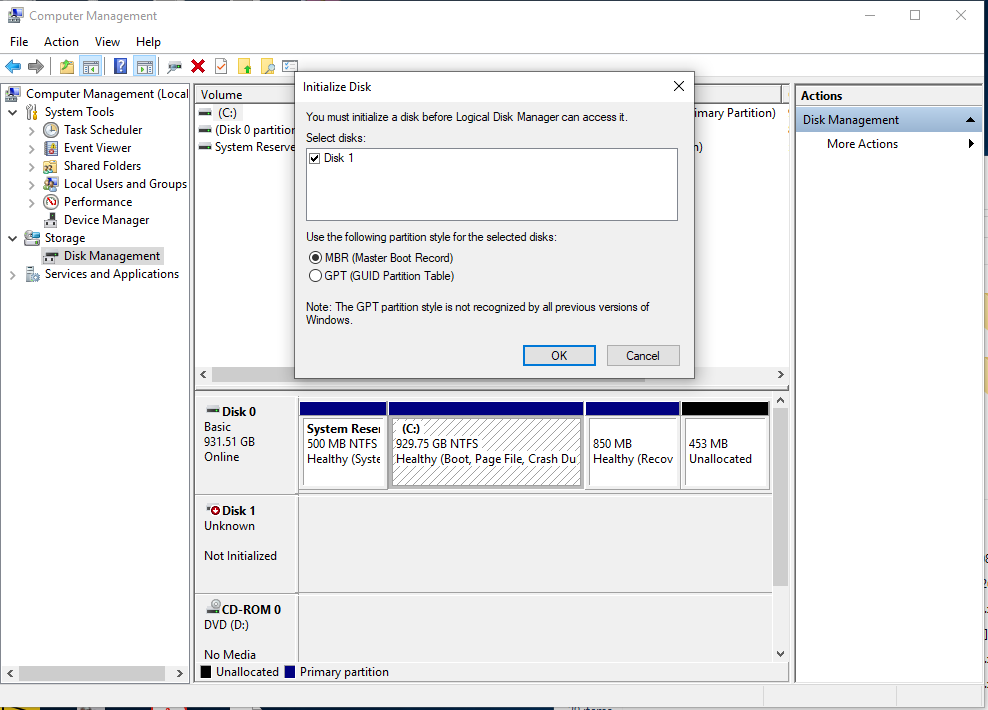Click the Local Users and Groups icon
This screenshot has width=988, height=710.
tap(50, 184)
